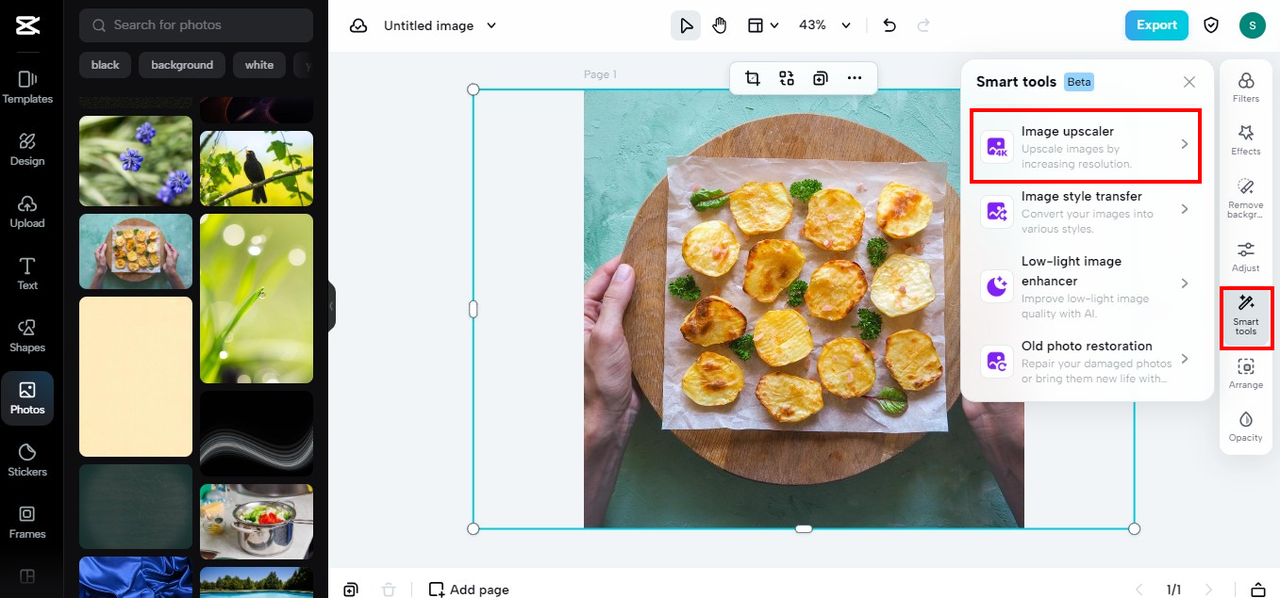Click the Export button

coord(1156,25)
